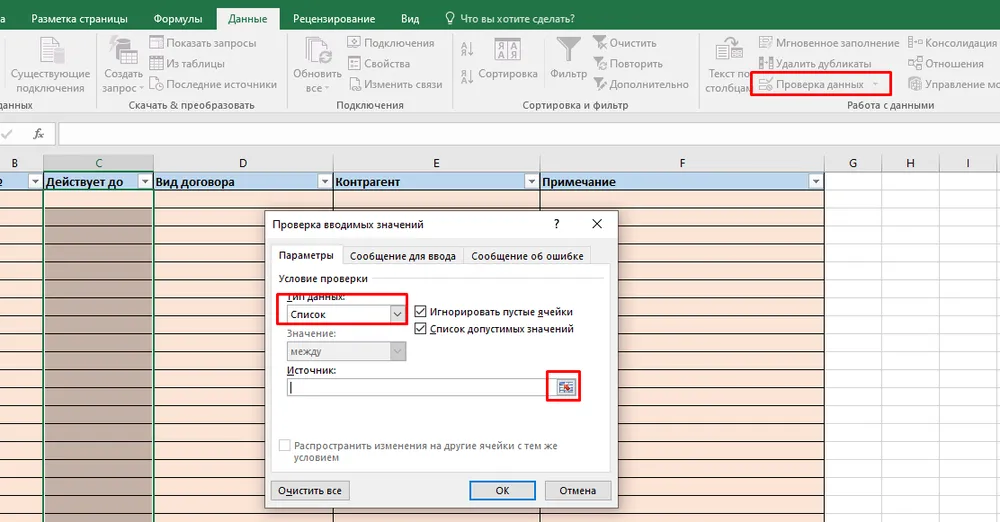1000x522 pixels.
Task: Open filter dropdown for Контрагент column
Action: pyautogui.click(x=531, y=182)
